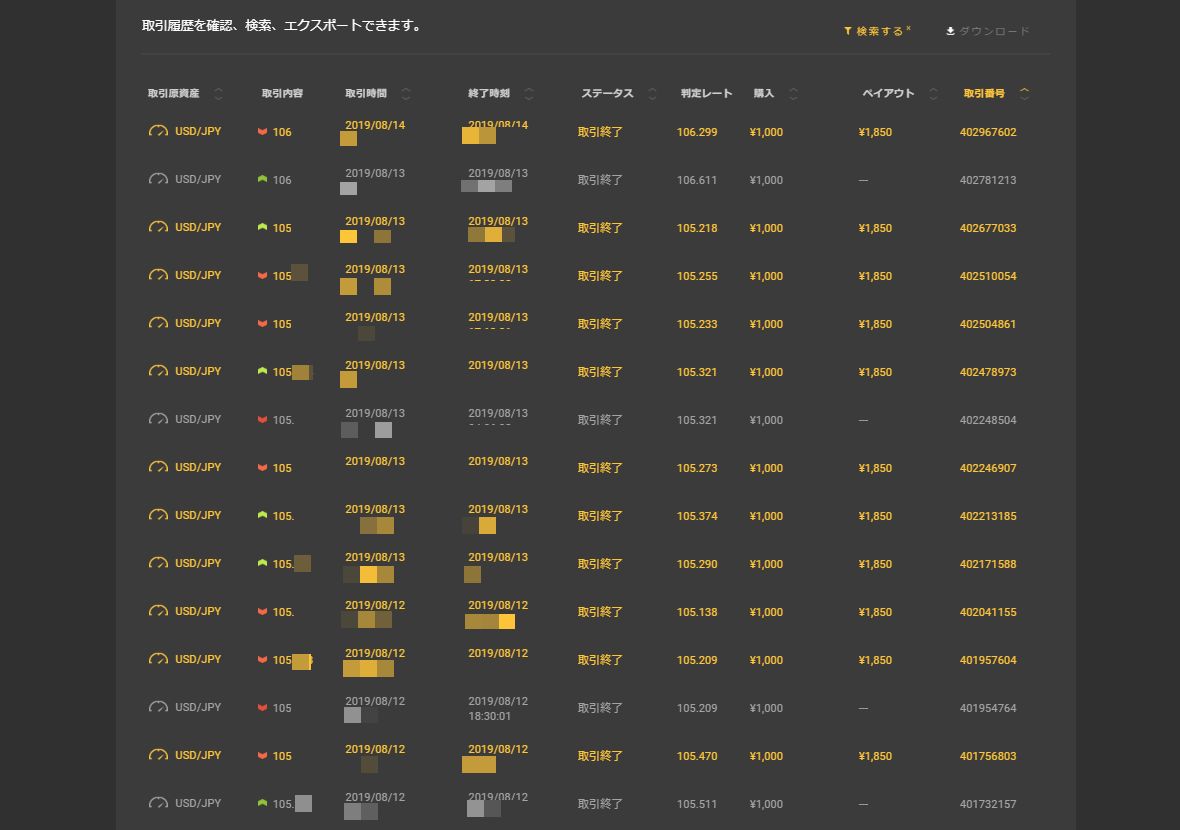The height and width of the screenshot is (830, 1180).
Task: Click gauge icon in row 402967602
Action: (x=158, y=131)
